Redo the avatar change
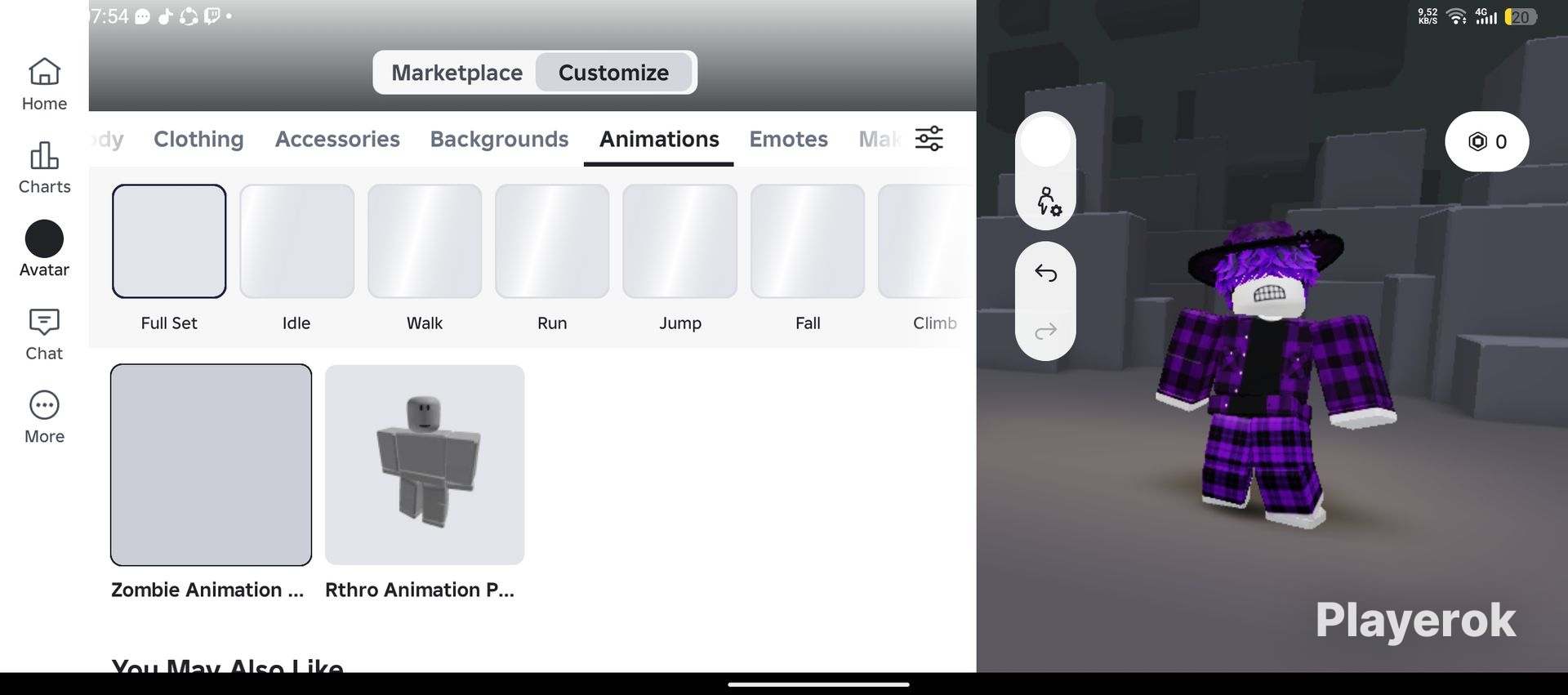 pyautogui.click(x=1045, y=331)
